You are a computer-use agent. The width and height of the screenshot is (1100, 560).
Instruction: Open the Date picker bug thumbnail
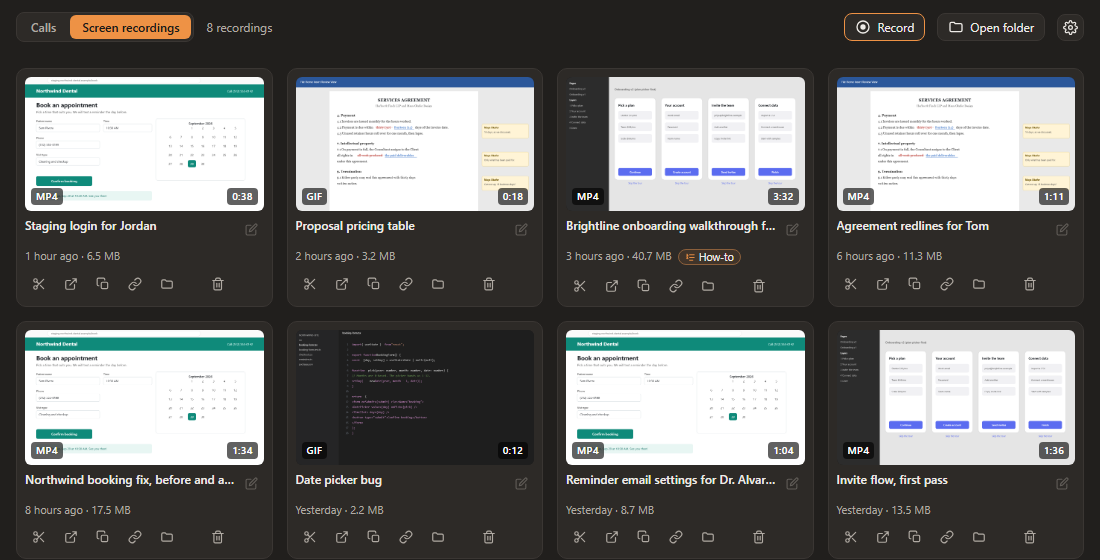click(x=415, y=397)
